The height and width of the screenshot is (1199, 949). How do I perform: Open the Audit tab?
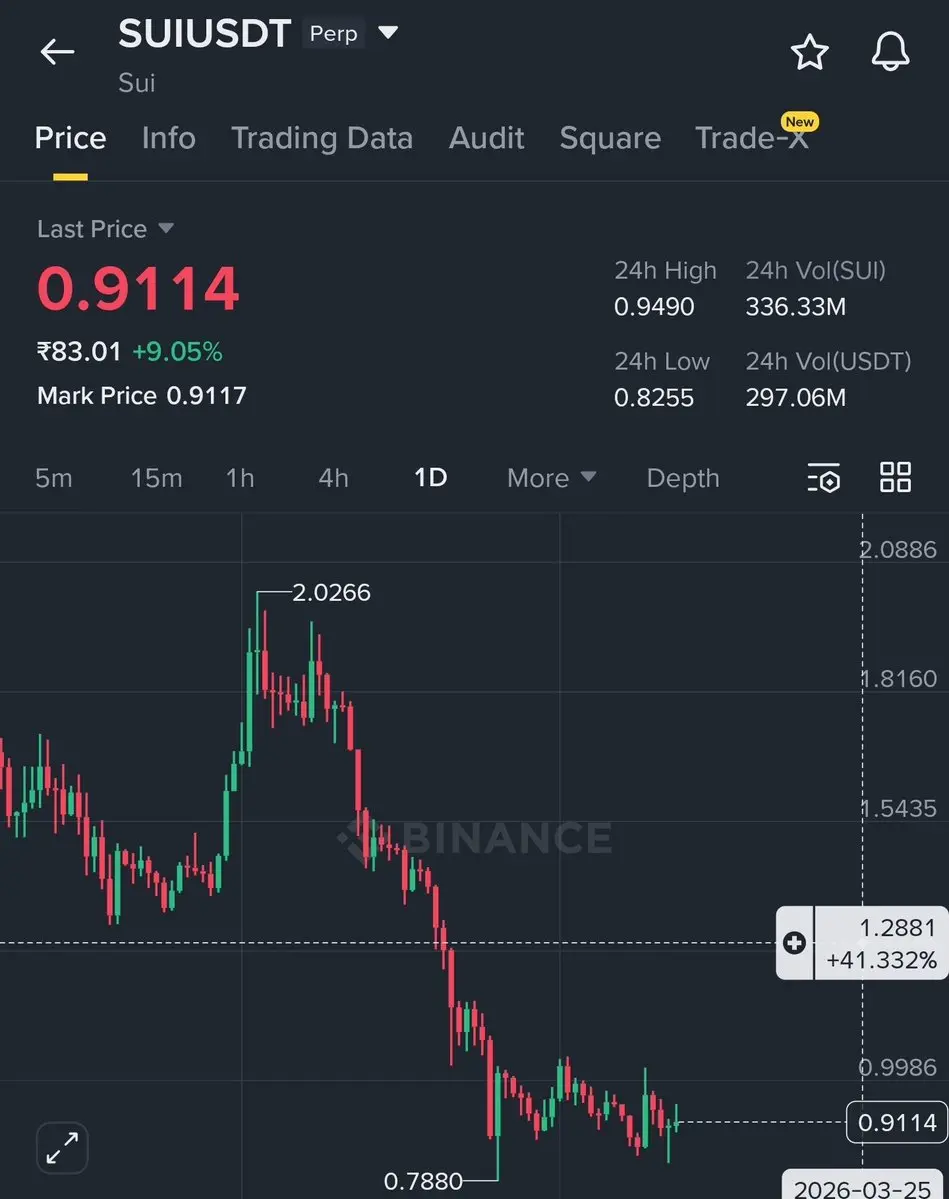(486, 138)
